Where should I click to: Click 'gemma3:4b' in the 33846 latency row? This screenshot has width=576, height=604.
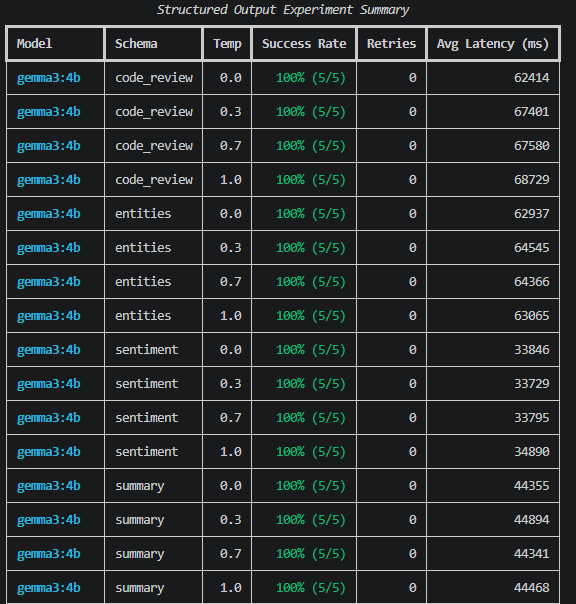tap(49, 350)
